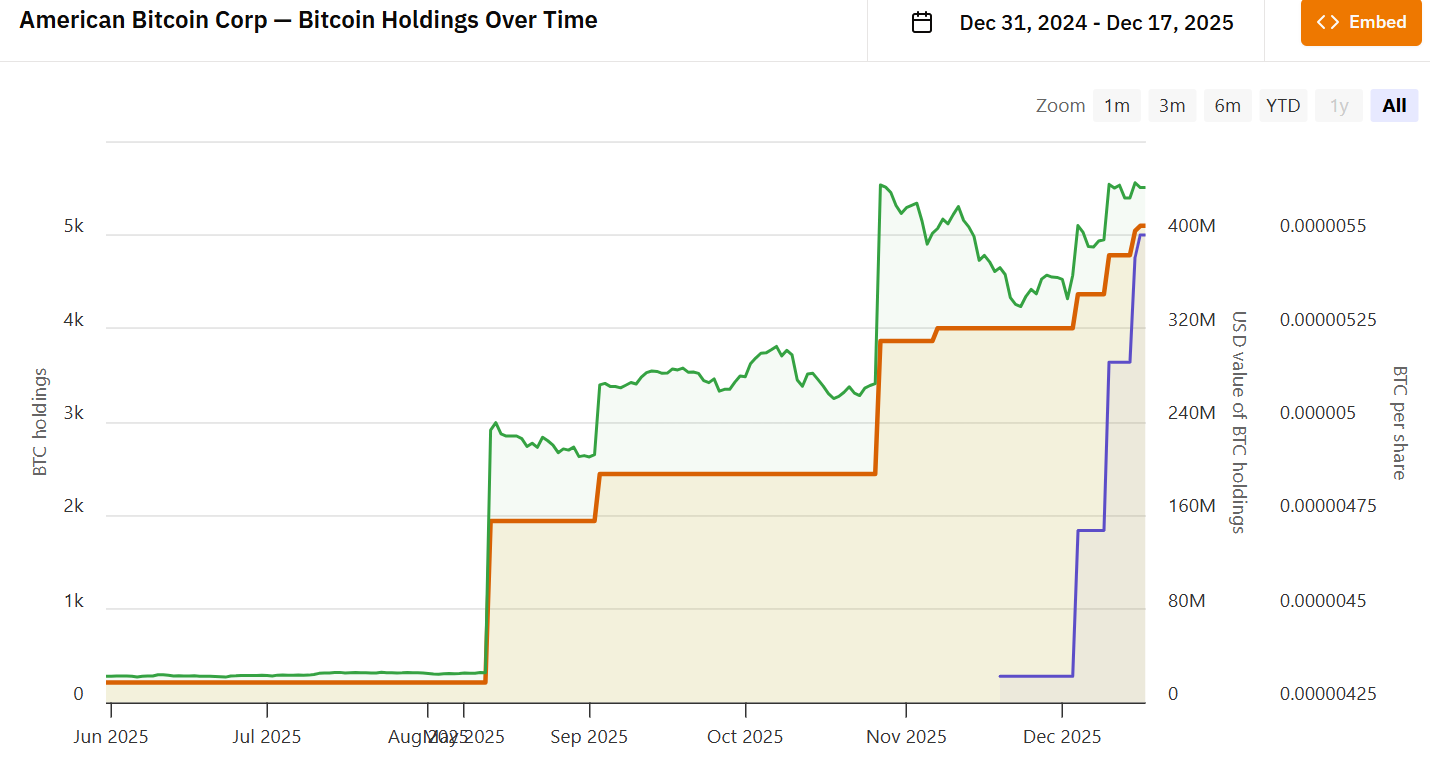
Task: Click the Jul 2025 axis marker
Action: pos(267,737)
